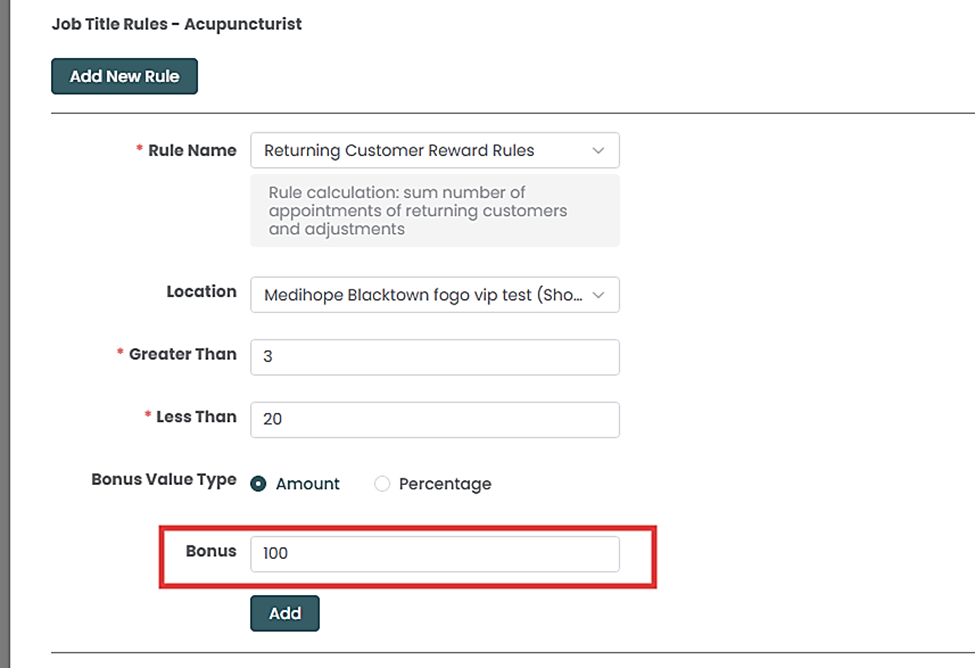
Task: Click the Rule Name dropdown chevron arrow
Action: (598, 151)
